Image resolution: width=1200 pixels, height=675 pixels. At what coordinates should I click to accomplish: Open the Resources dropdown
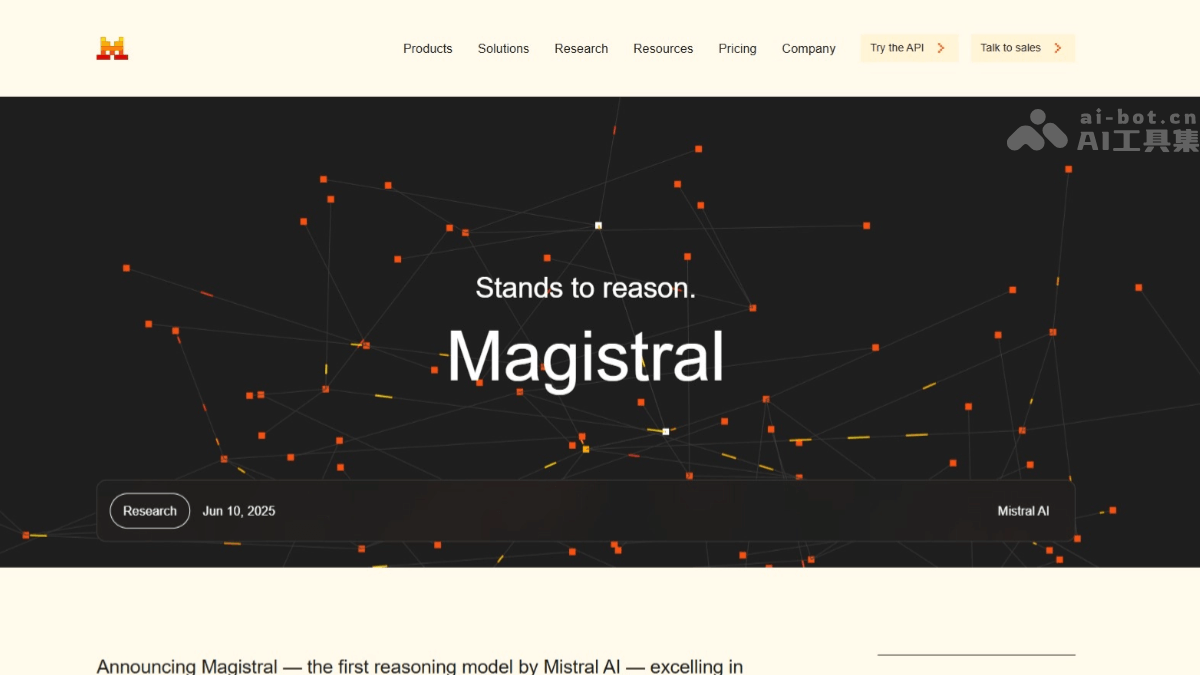tap(663, 48)
